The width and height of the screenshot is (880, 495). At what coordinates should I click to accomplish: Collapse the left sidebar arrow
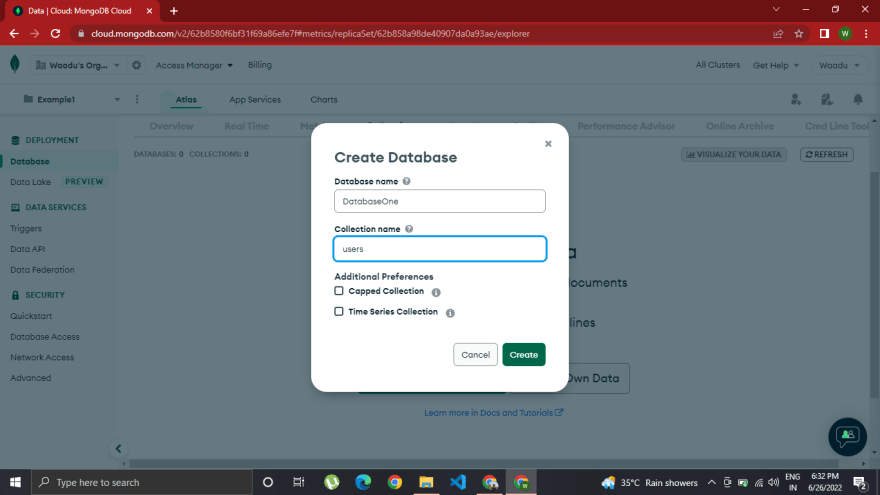[118, 448]
